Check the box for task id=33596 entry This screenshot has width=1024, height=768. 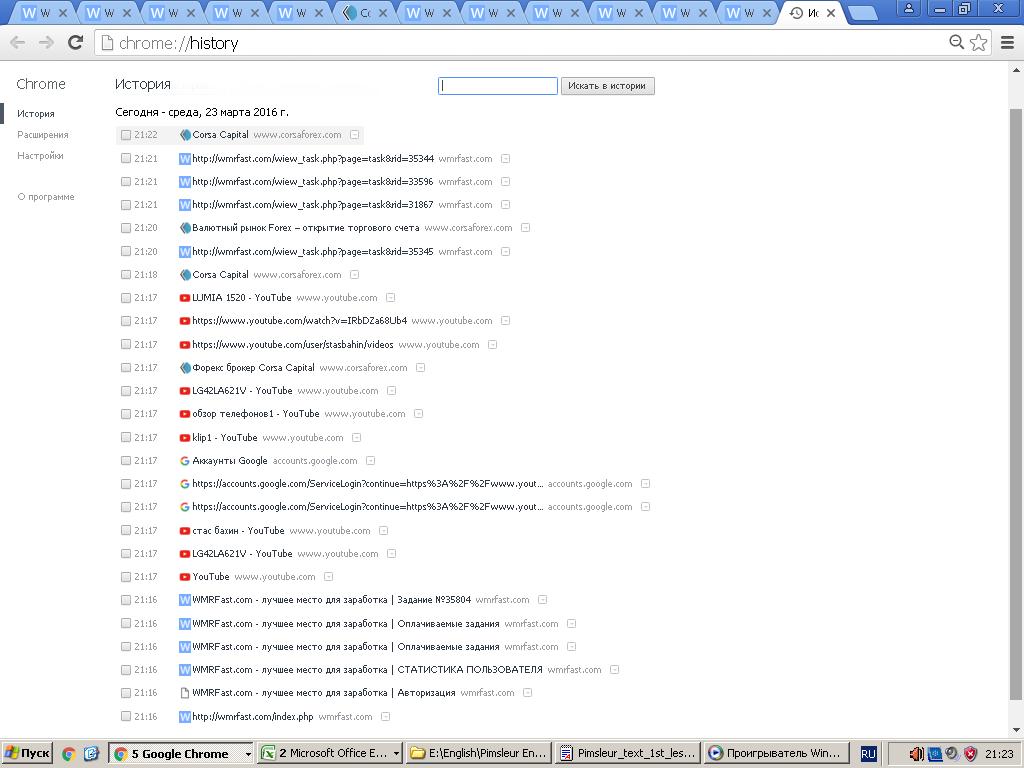[x=126, y=182]
